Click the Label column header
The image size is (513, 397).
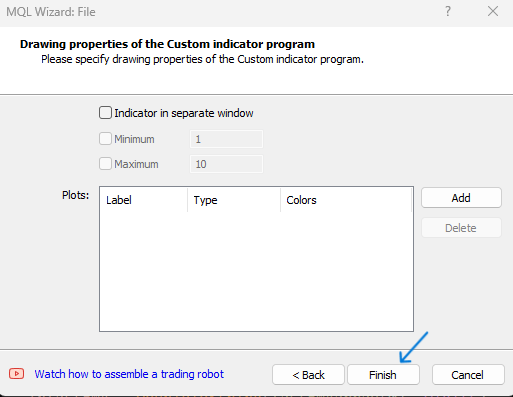pyautogui.click(x=144, y=200)
